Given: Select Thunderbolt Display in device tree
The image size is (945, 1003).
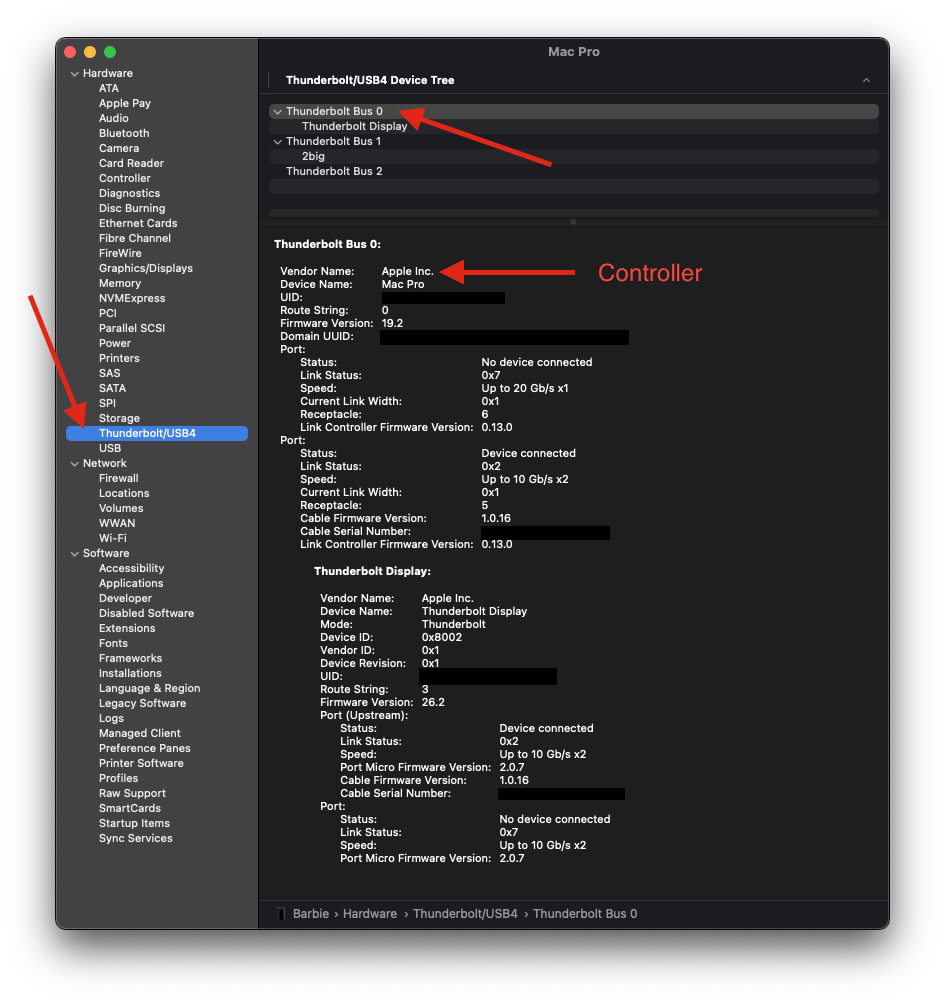Looking at the screenshot, I should click(x=354, y=126).
